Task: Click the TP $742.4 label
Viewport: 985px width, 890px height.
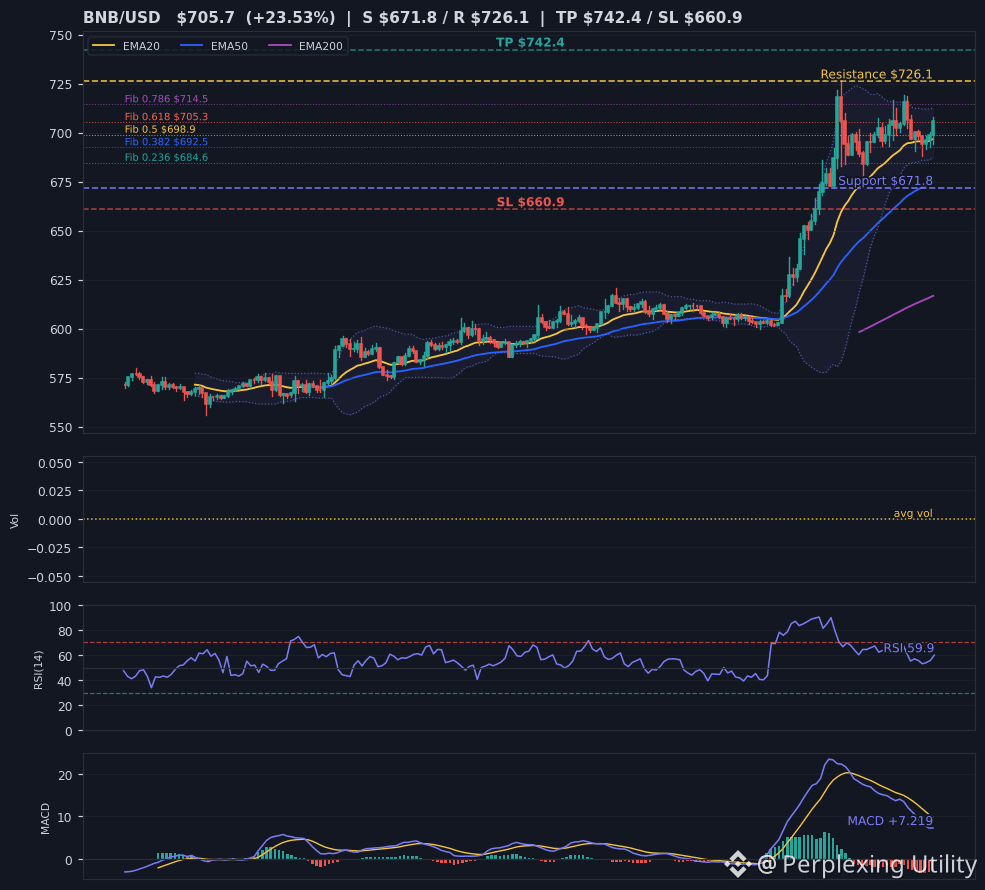Action: [530, 43]
